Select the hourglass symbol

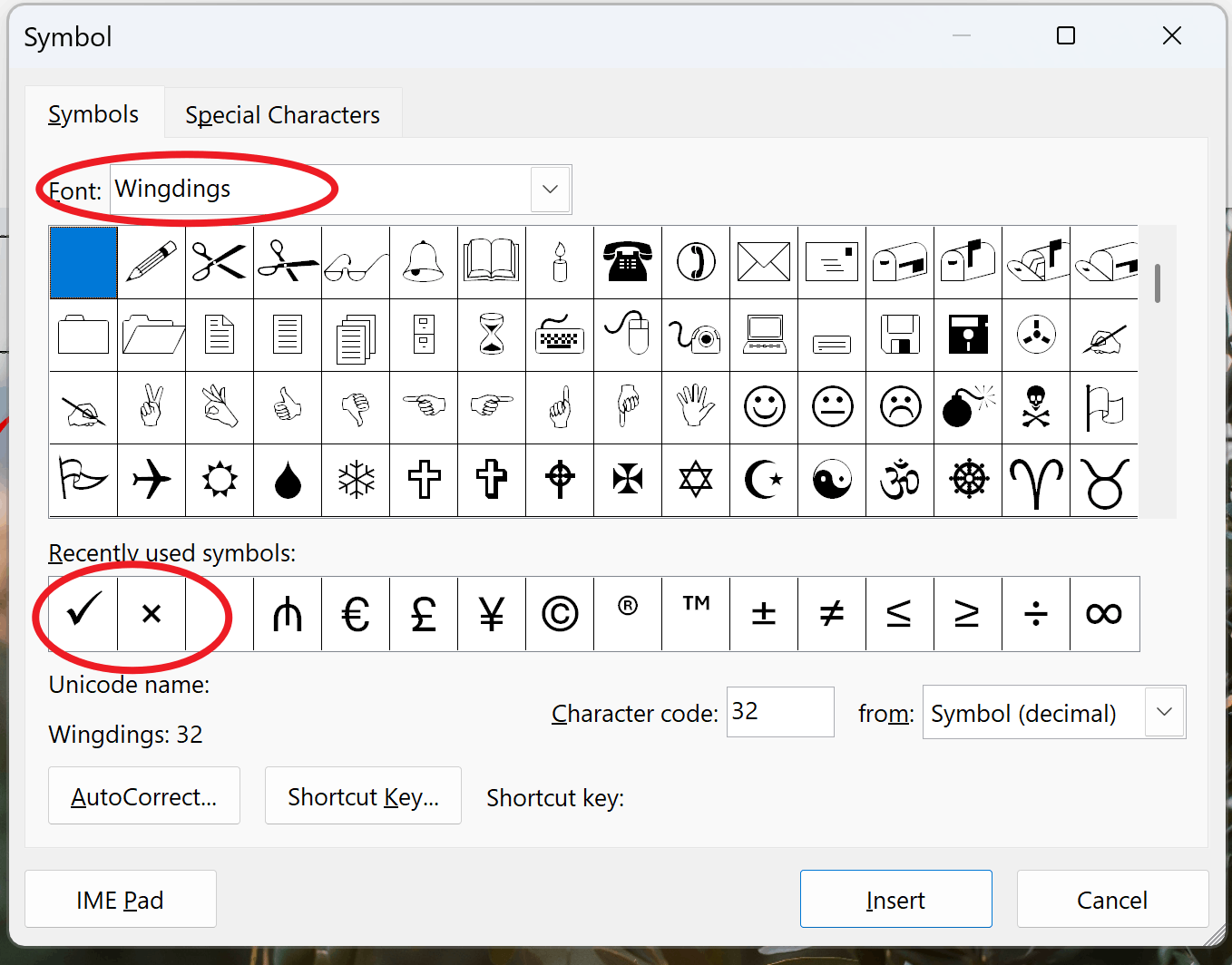click(491, 335)
